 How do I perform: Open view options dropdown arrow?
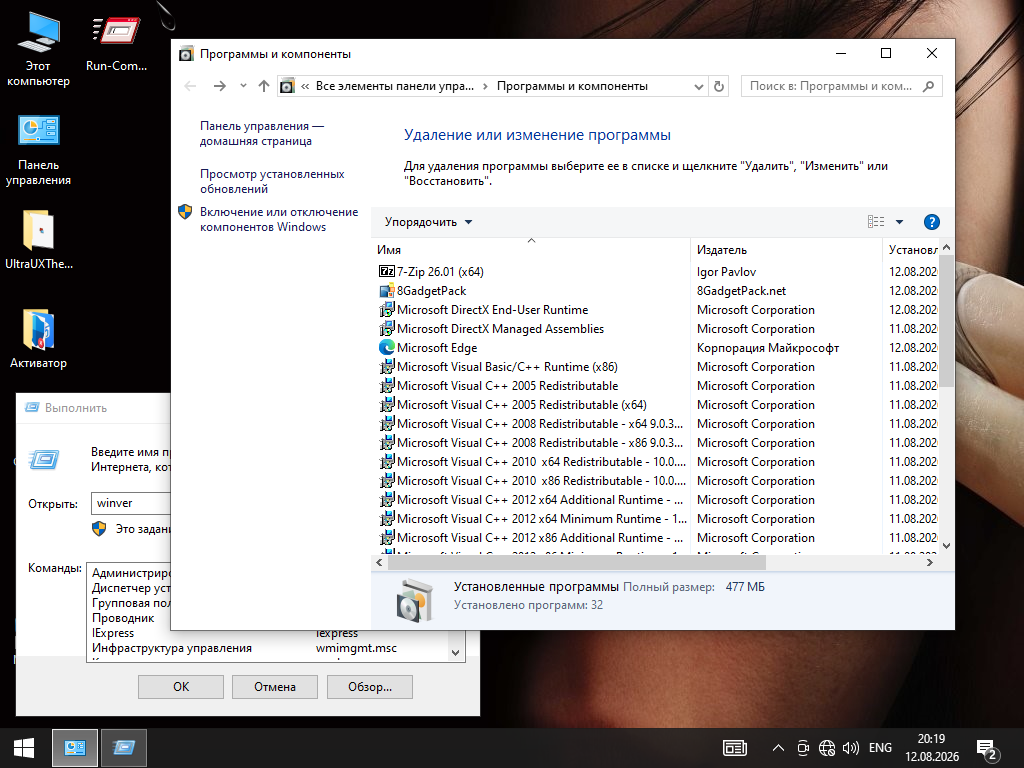899,222
